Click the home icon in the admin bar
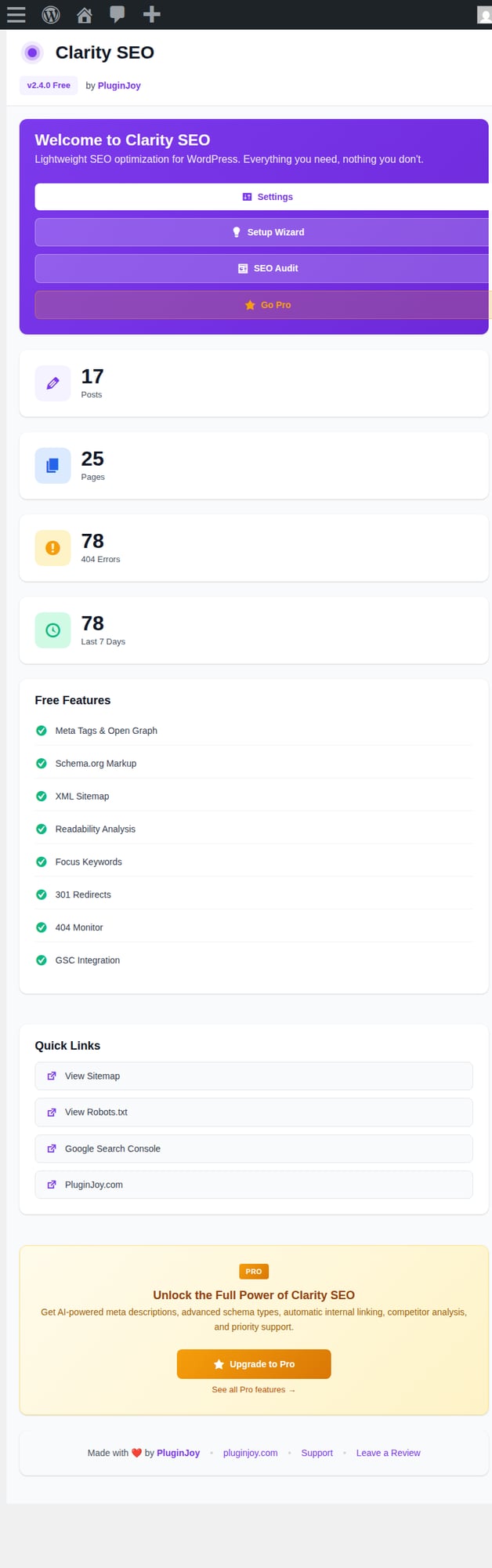Viewport: 492px width, 1568px height. click(84, 14)
